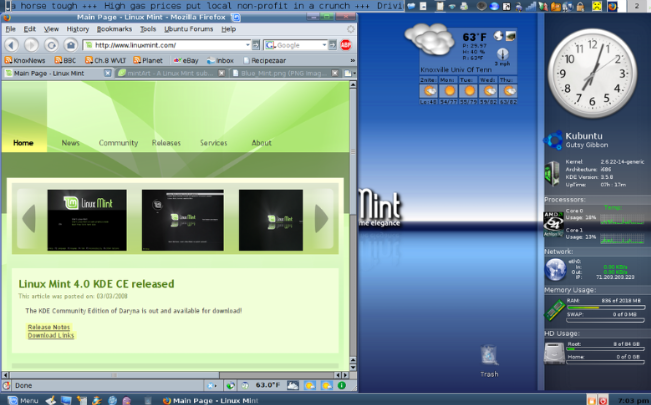Click the search arrow beside the Google box
Image resolution: width=651 pixels, height=405 pixels.
(332, 45)
